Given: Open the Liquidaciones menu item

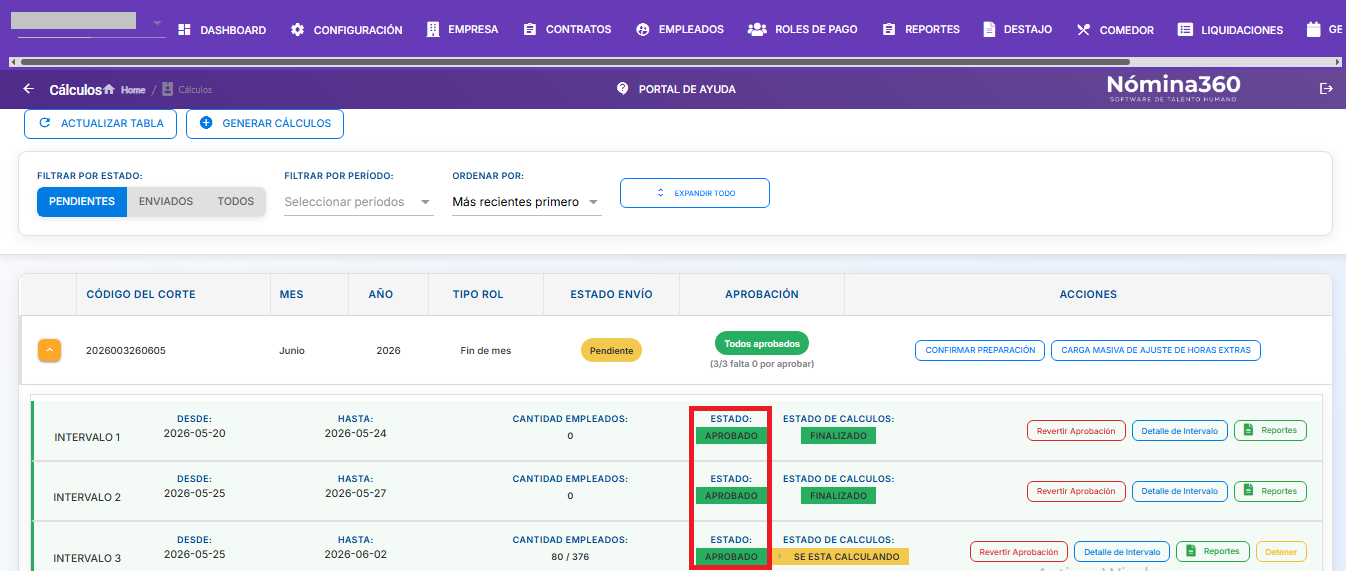Looking at the screenshot, I should point(1230,30).
